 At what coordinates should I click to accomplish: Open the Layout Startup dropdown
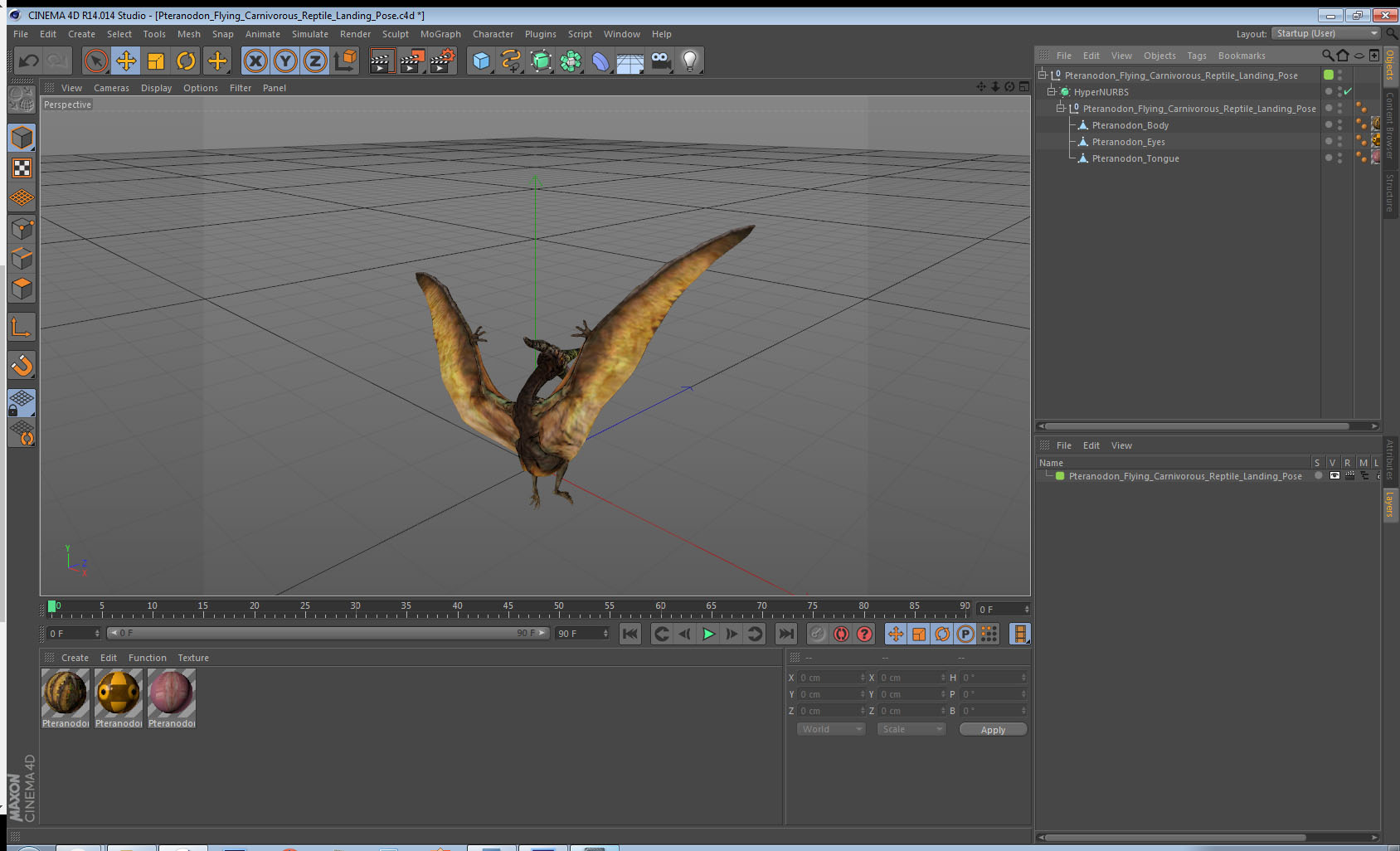[x=1326, y=34]
